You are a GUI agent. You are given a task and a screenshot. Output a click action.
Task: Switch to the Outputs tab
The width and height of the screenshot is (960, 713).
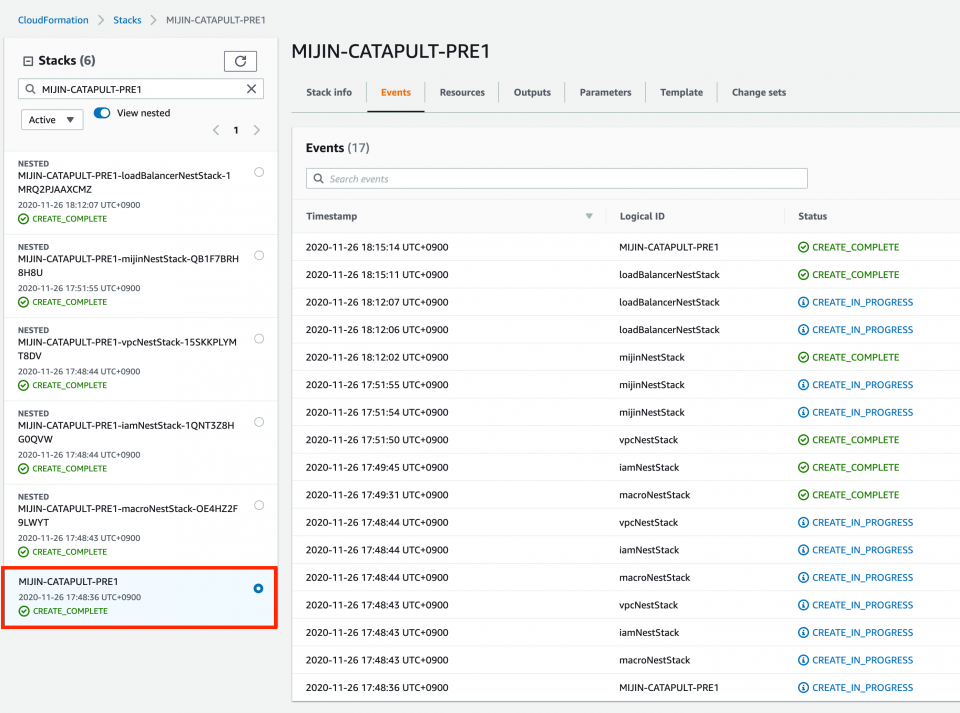[x=532, y=92]
